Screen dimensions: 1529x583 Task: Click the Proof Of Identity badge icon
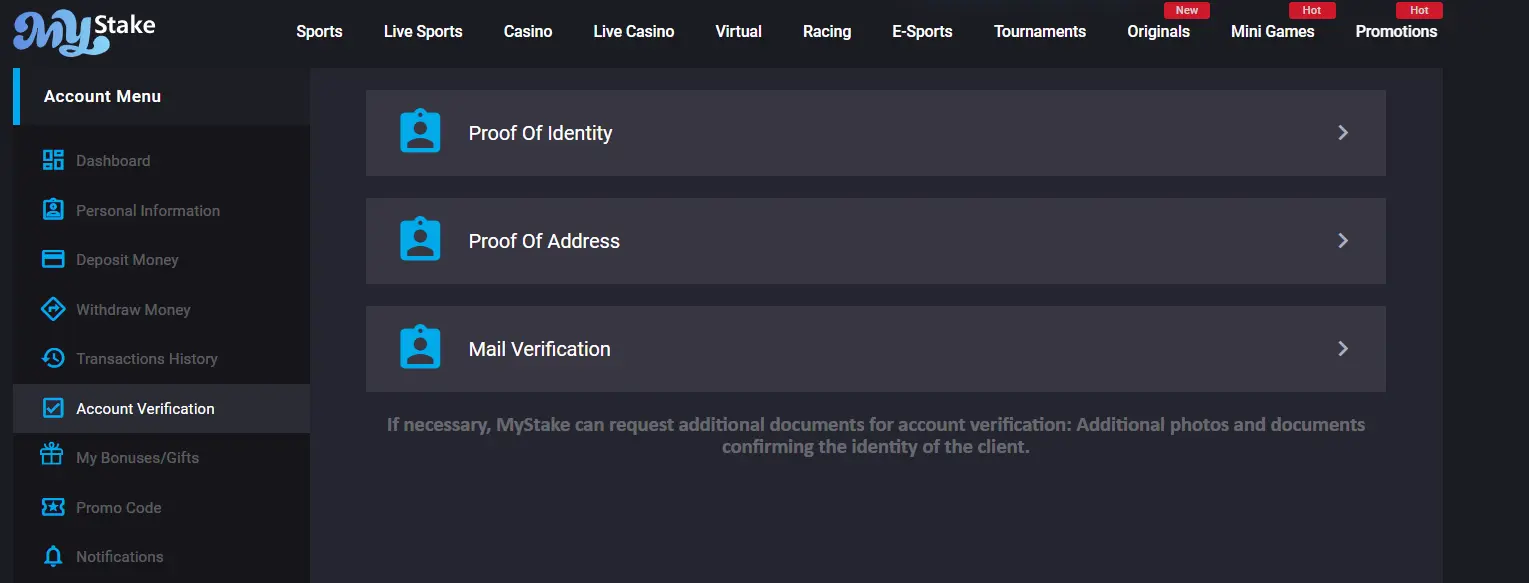tap(420, 131)
